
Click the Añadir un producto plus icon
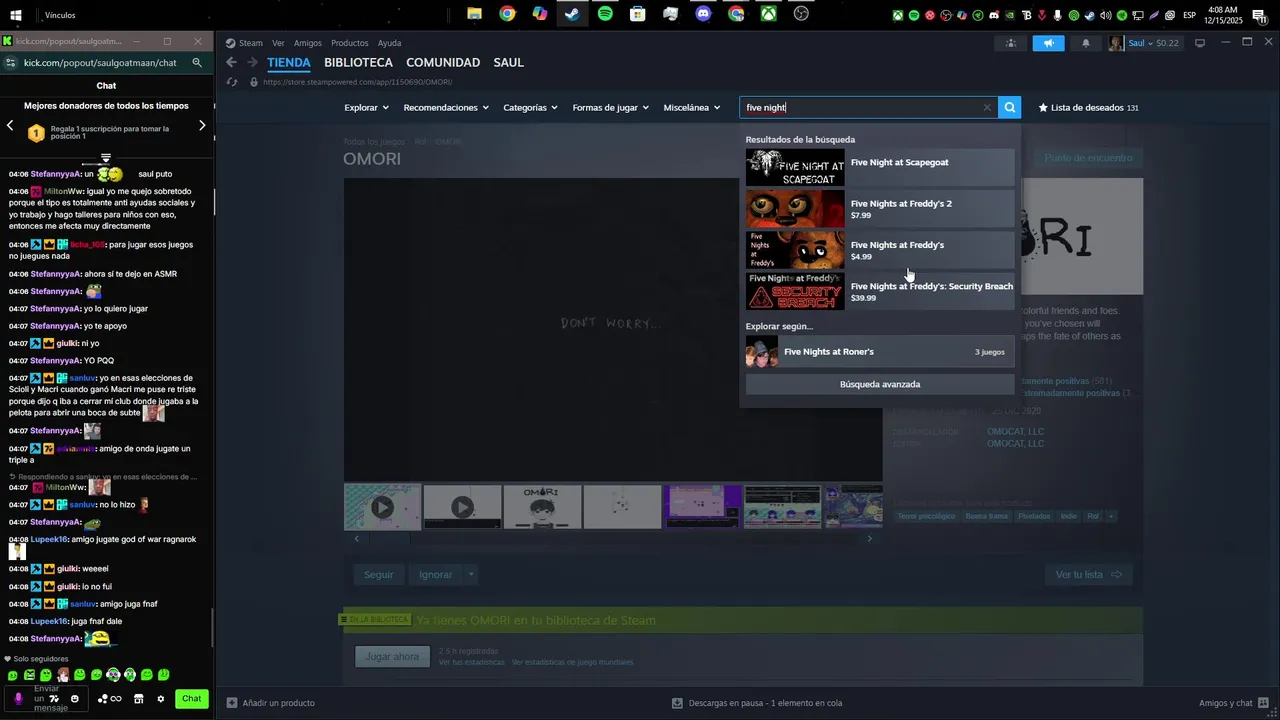(232, 703)
